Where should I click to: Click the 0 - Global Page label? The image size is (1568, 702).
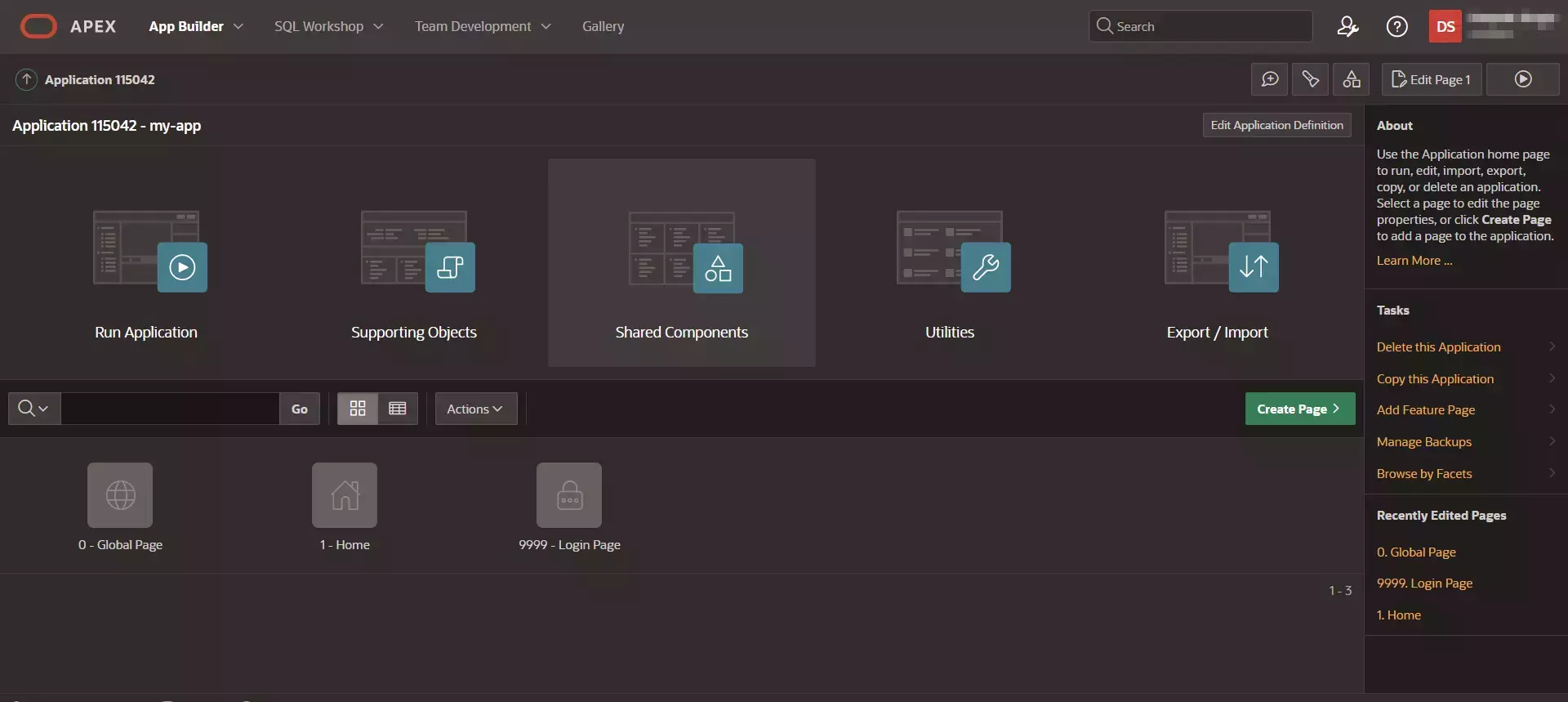(120, 545)
